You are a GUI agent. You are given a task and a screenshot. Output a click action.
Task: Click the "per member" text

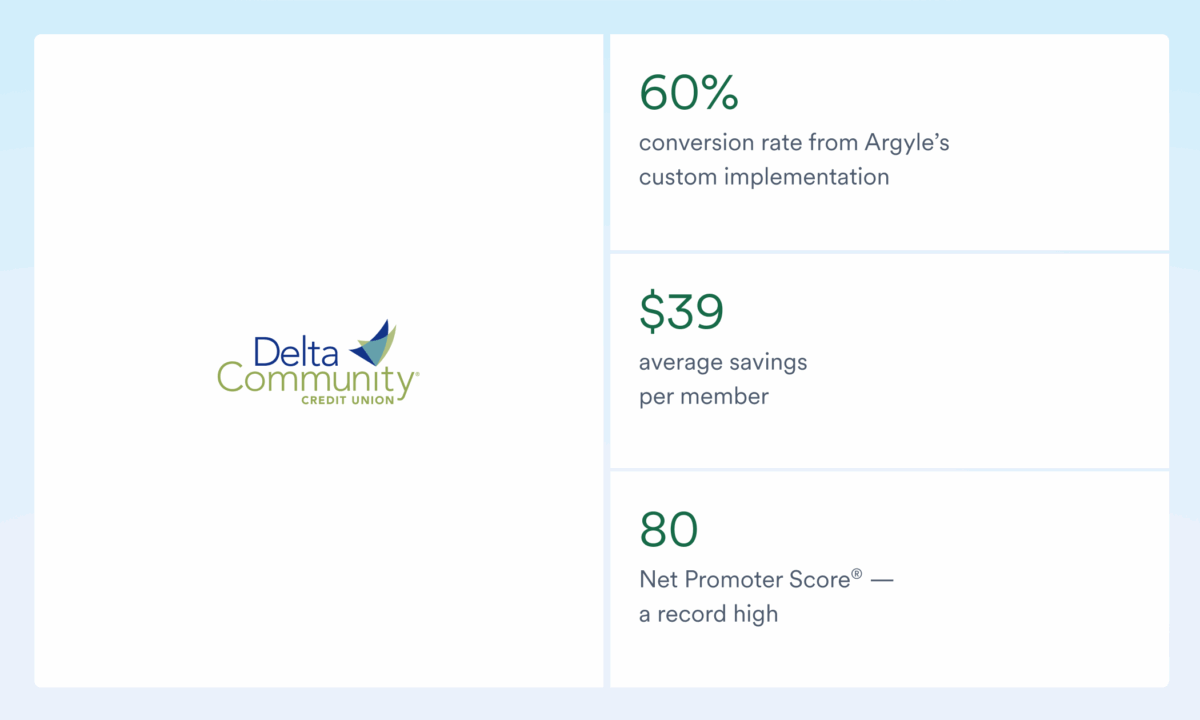[704, 396]
